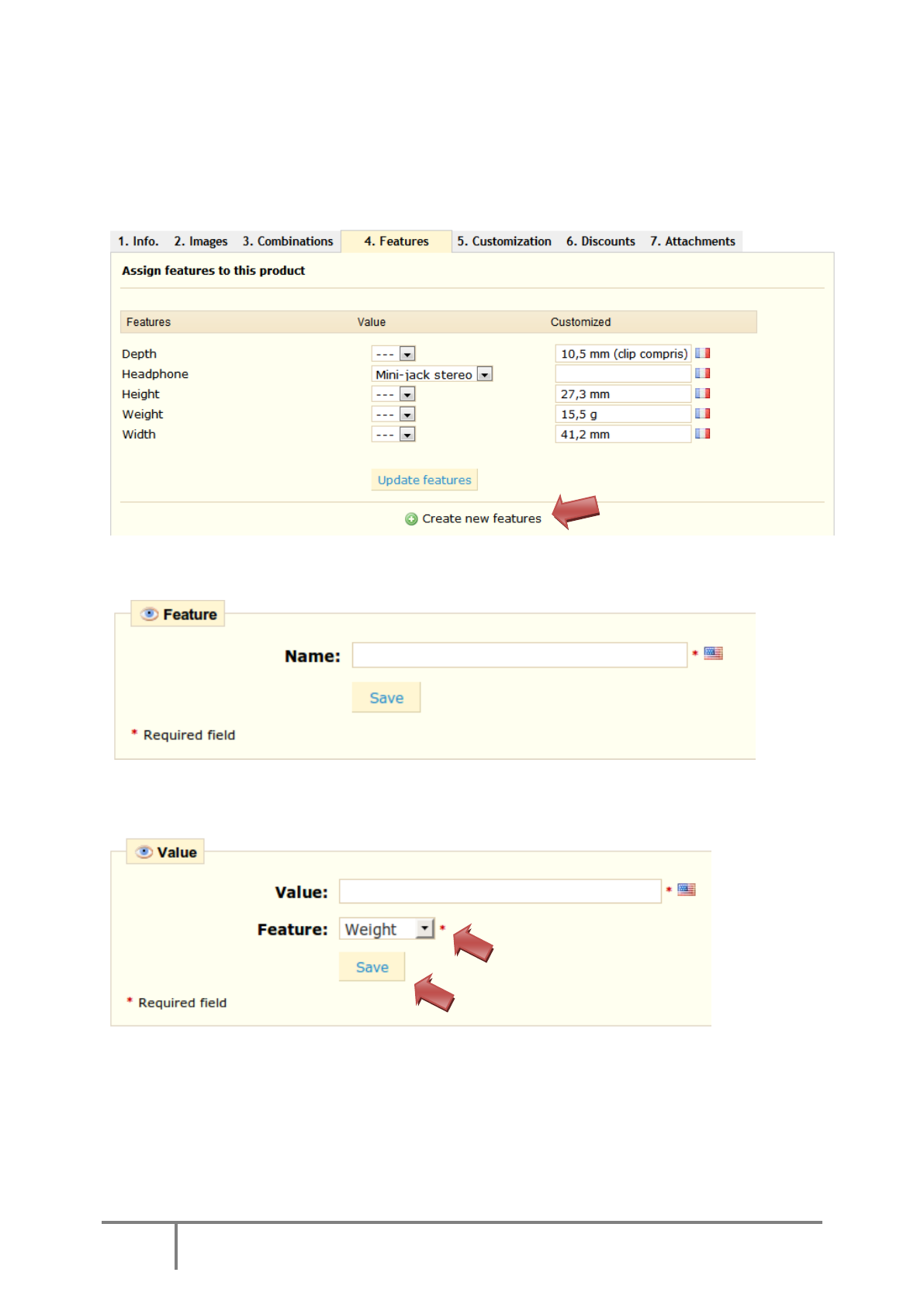The image size is (924, 1307).
Task: Click the Headphone feature label
Action: click(x=155, y=374)
